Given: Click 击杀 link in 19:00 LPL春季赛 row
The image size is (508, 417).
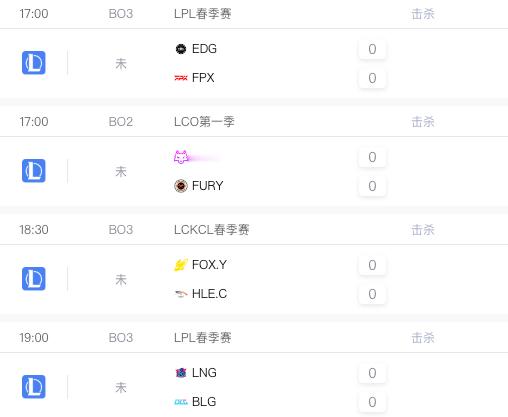Looking at the screenshot, I should tap(423, 338).
